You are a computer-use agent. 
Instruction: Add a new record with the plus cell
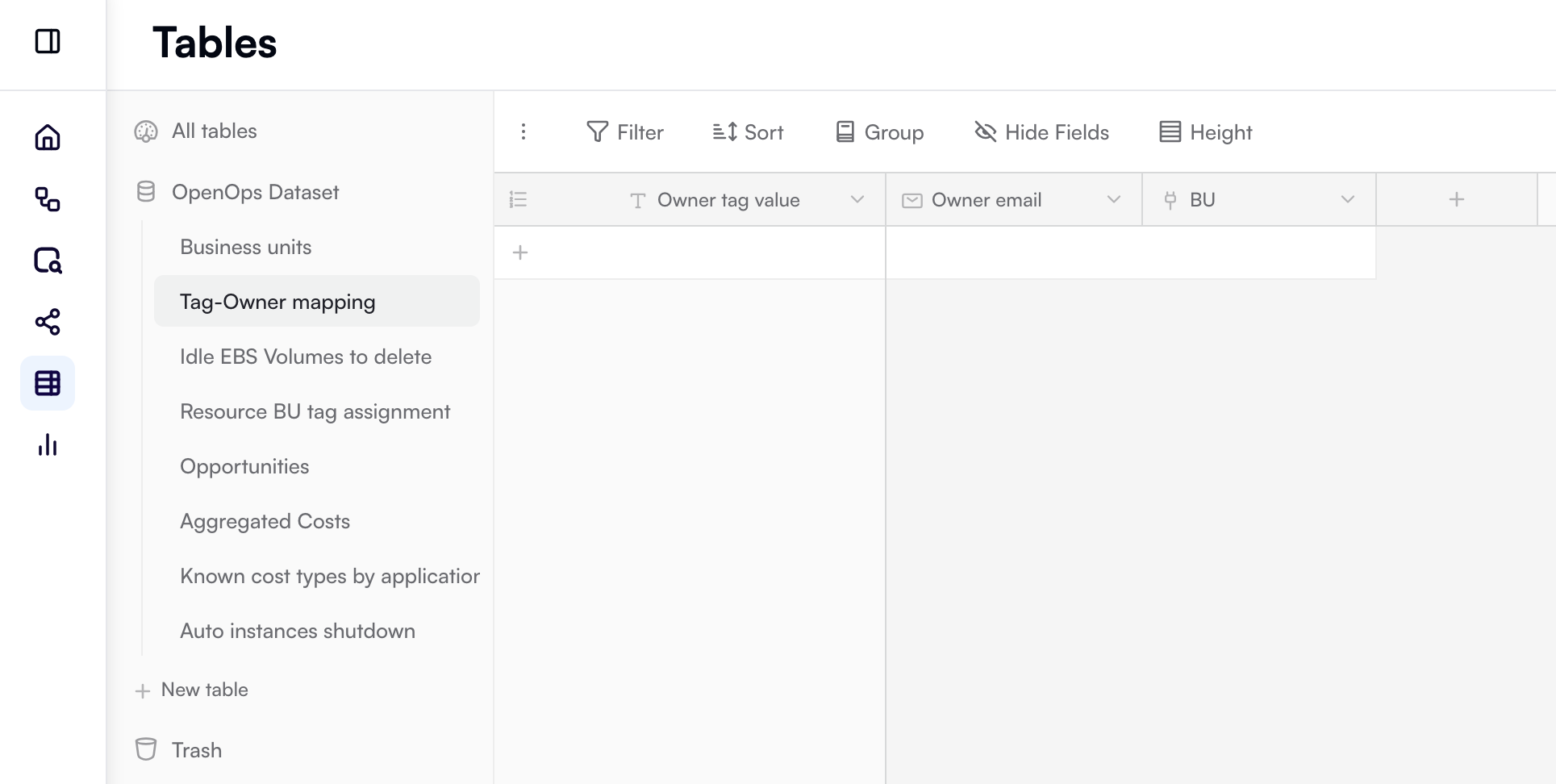pos(520,252)
